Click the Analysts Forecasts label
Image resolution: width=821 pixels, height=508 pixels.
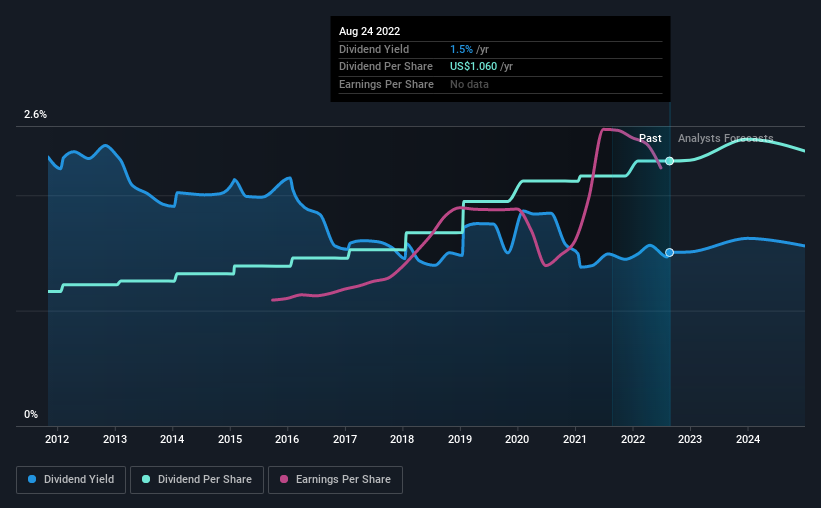point(726,138)
